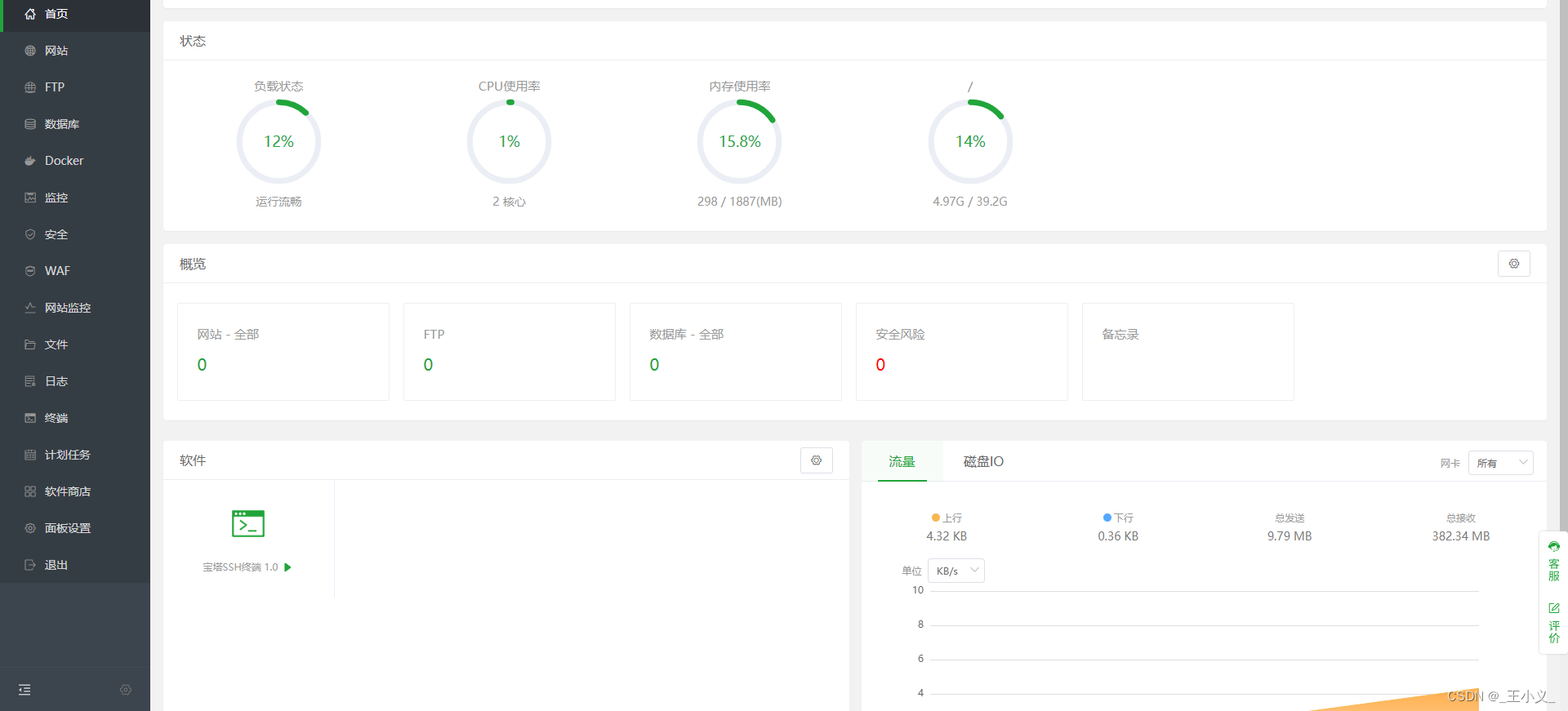Switch to the 磁盘IO tab

pos(983,461)
